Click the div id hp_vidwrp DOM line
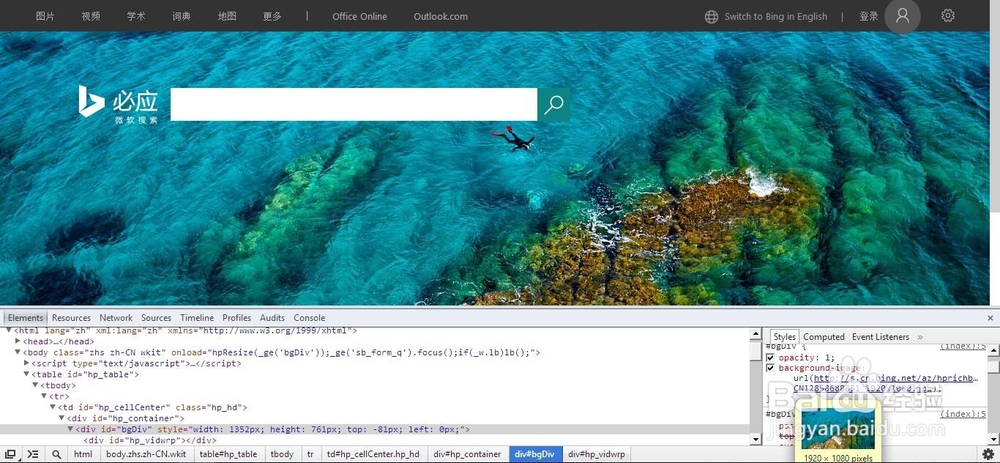Viewport: 1000px width, 463px height. 151,440
